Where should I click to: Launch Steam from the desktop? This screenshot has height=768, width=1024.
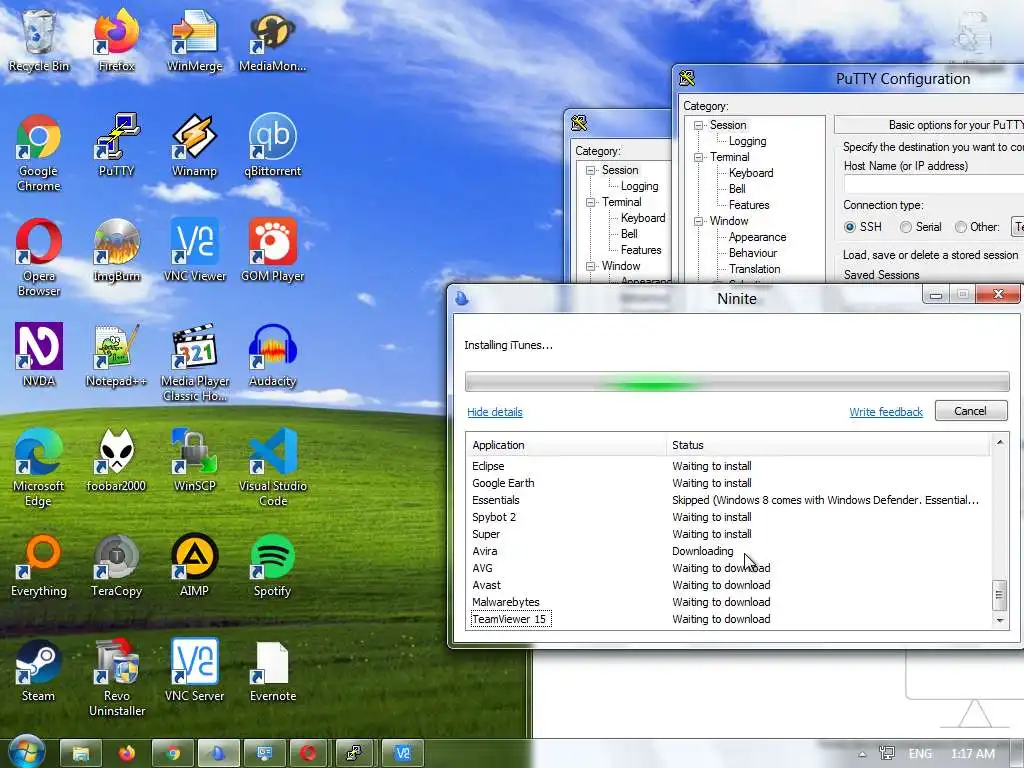click(x=39, y=671)
